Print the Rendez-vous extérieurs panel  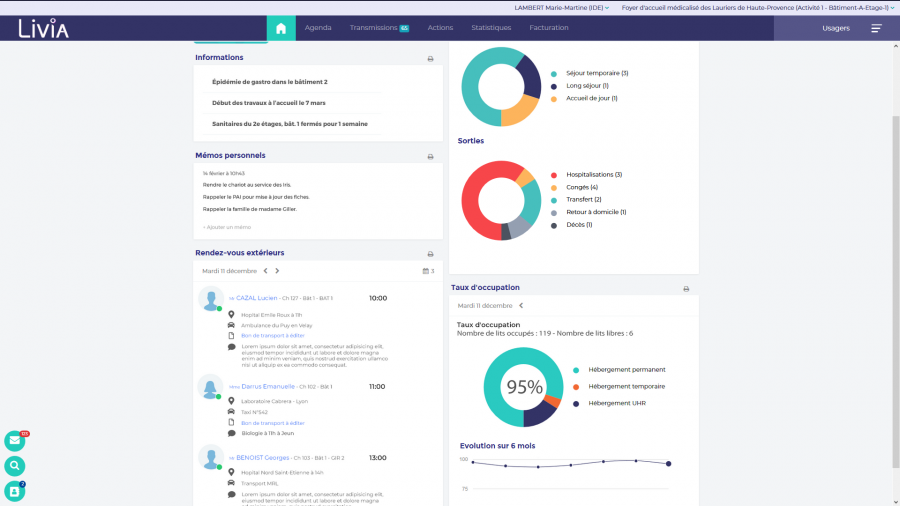430,254
